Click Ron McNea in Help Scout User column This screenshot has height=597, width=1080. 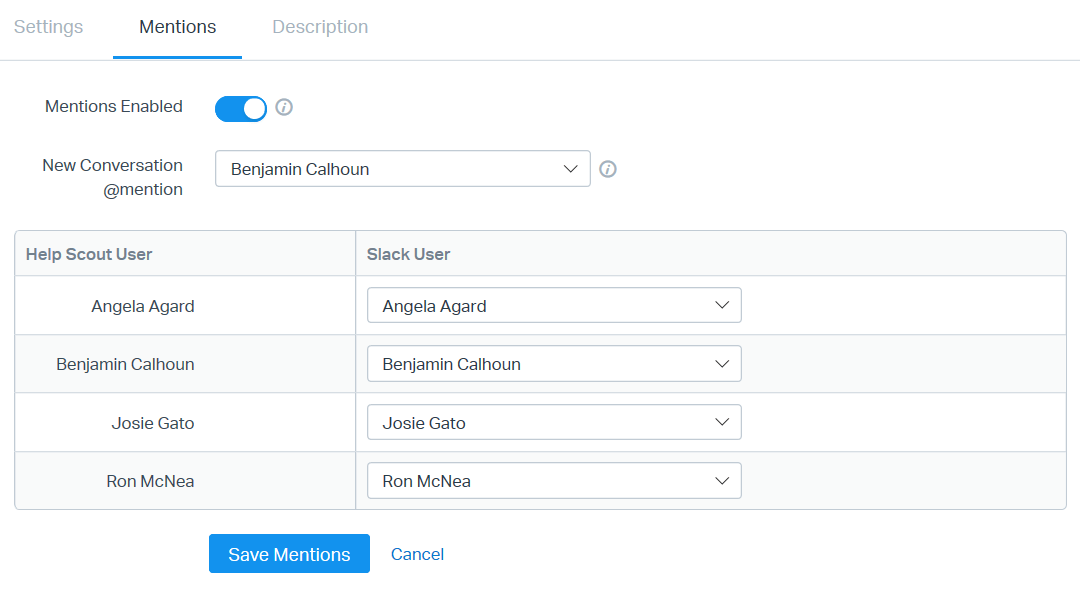pyautogui.click(x=150, y=481)
